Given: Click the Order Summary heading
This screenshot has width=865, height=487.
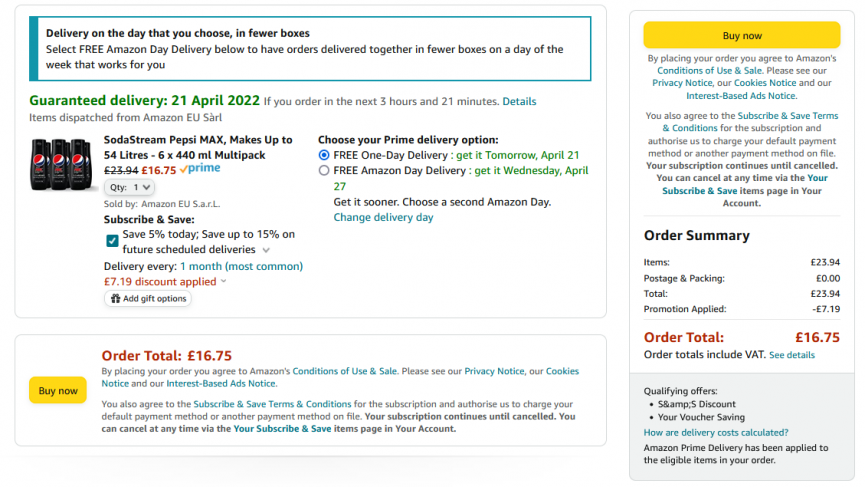Looking at the screenshot, I should point(697,236).
